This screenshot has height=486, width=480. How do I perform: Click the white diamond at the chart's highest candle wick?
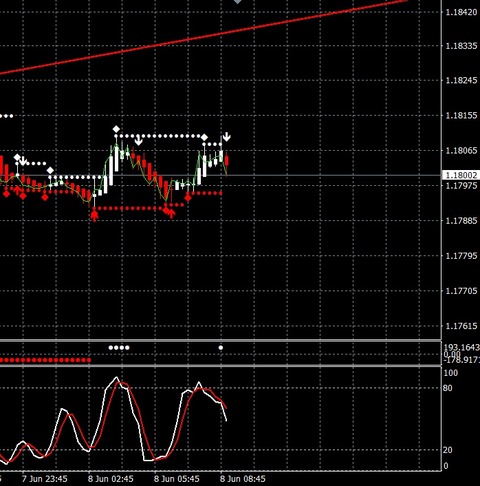pyautogui.click(x=116, y=129)
